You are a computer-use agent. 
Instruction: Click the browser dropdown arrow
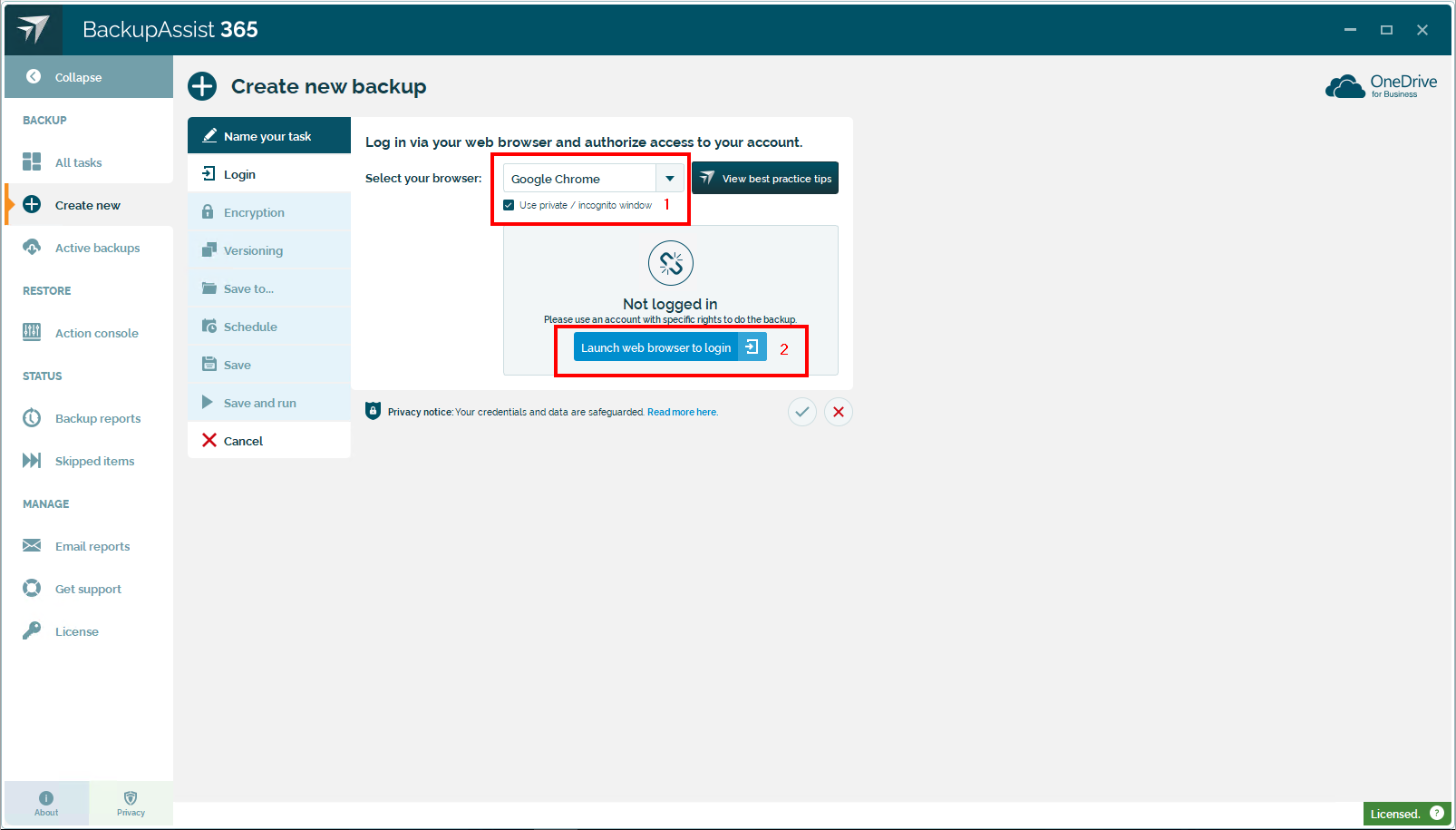pos(669,179)
